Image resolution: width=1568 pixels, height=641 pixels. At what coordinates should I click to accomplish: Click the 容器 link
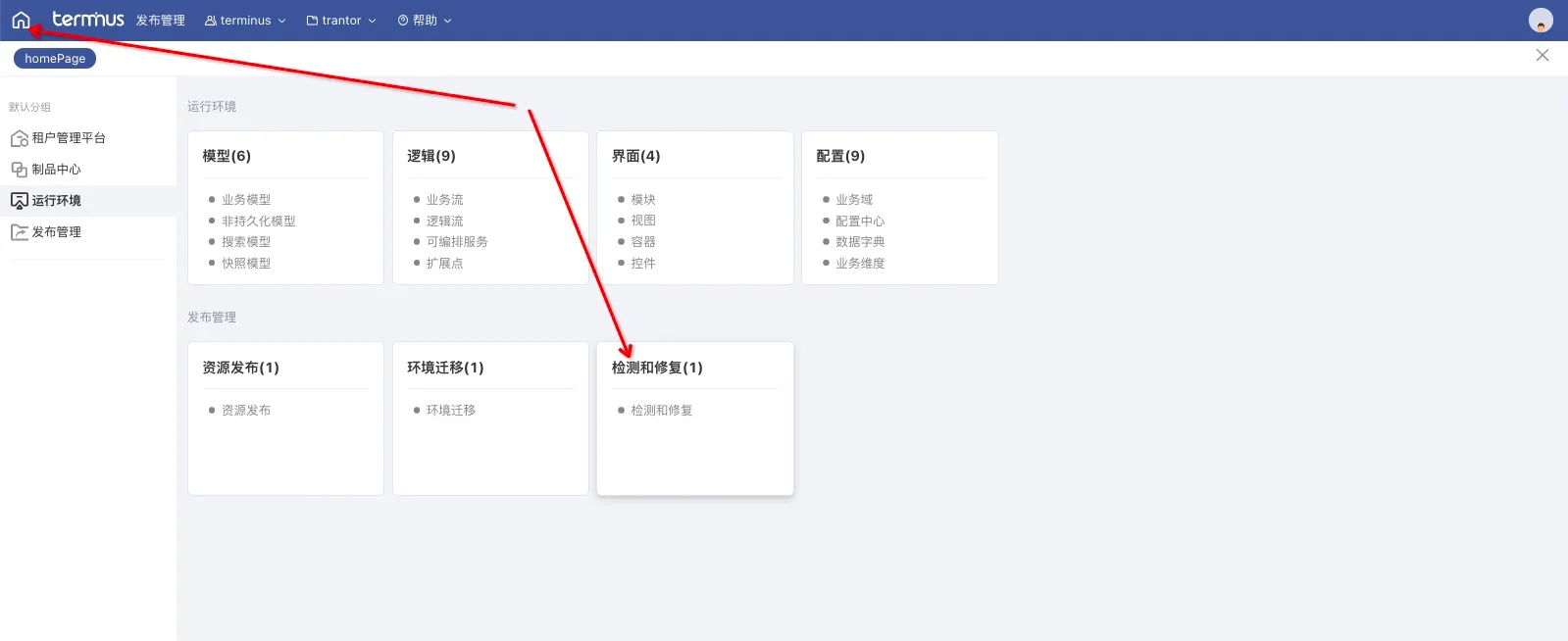643,242
